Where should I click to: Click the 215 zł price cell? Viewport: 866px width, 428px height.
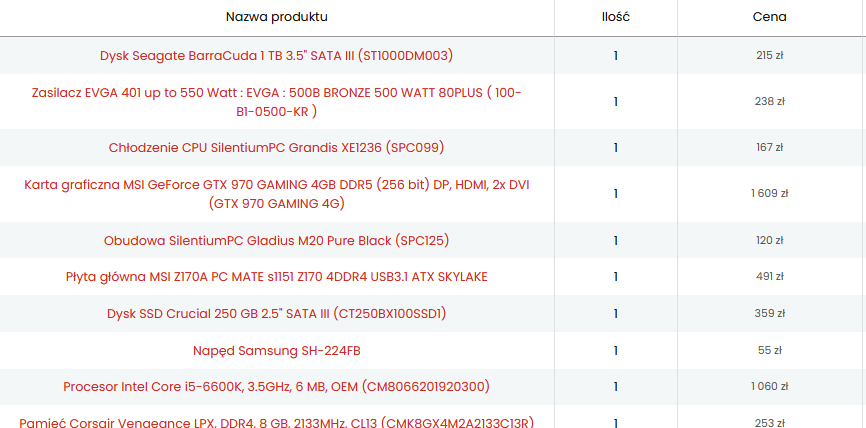coord(769,56)
